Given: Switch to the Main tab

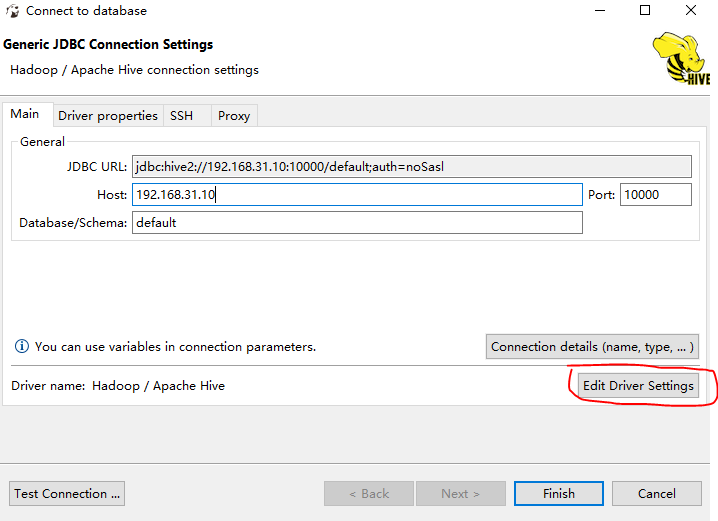Looking at the screenshot, I should pos(25,114).
